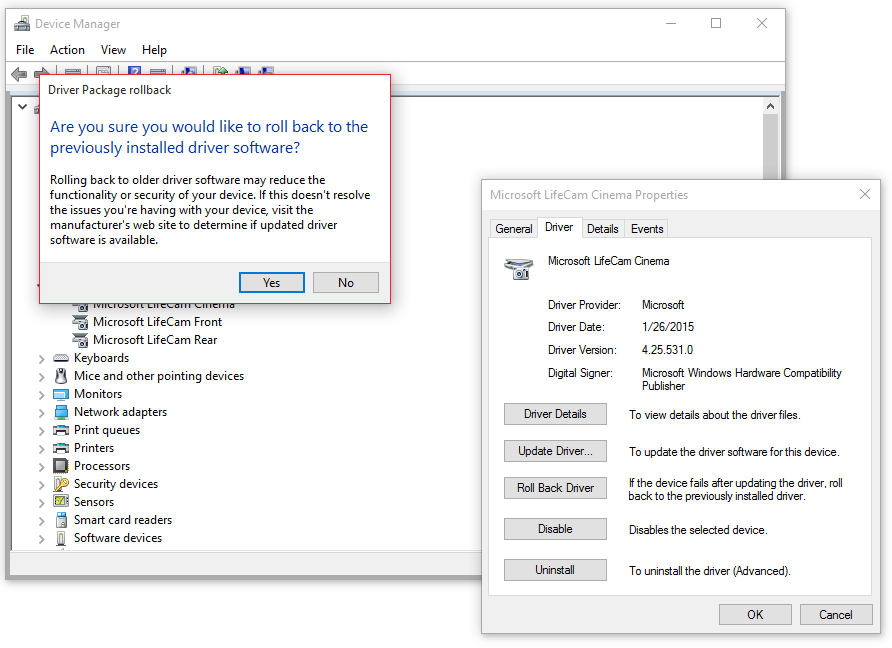Open the Events tab
This screenshot has width=892, height=648.
click(647, 229)
